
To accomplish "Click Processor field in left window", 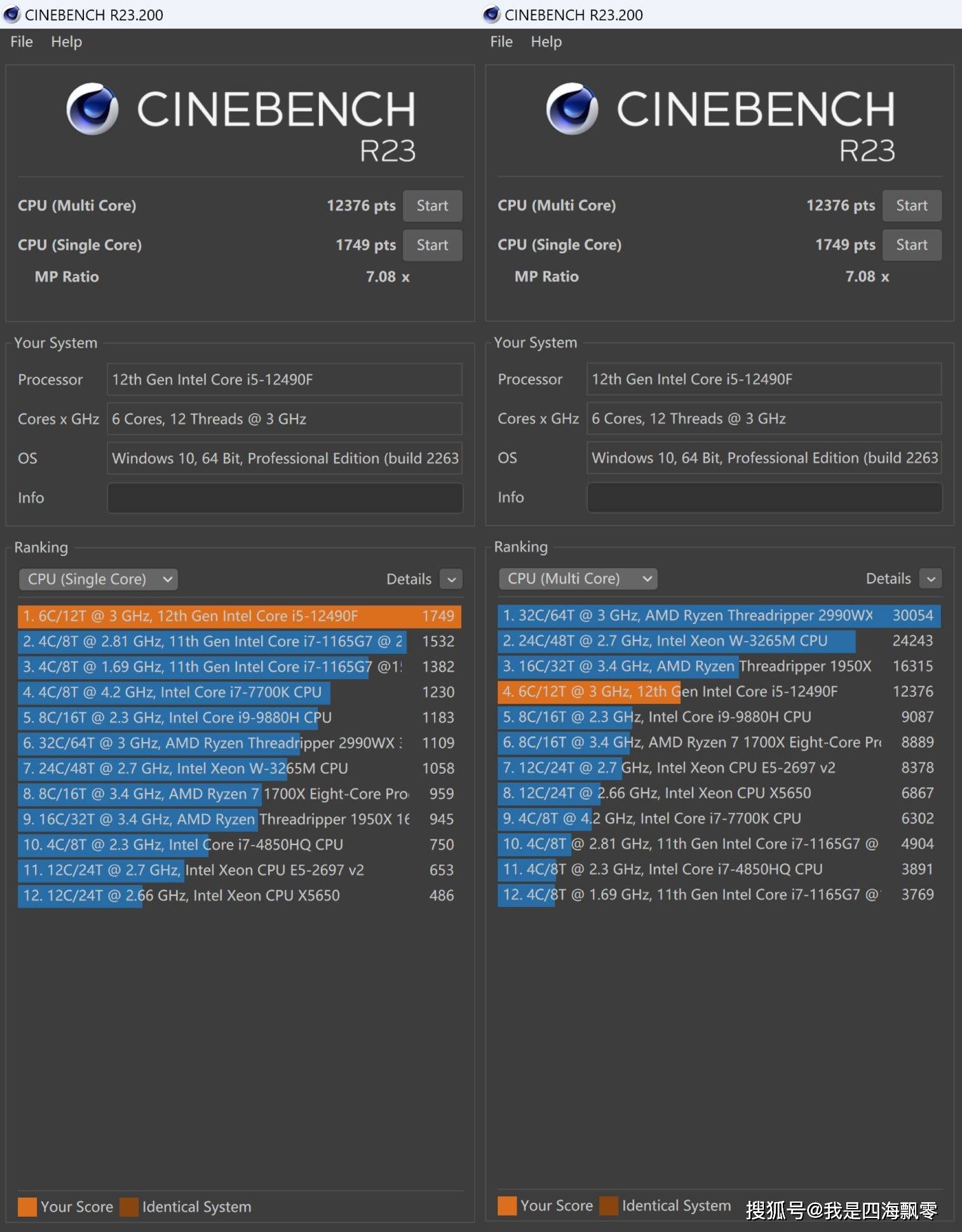I will tap(285, 380).
